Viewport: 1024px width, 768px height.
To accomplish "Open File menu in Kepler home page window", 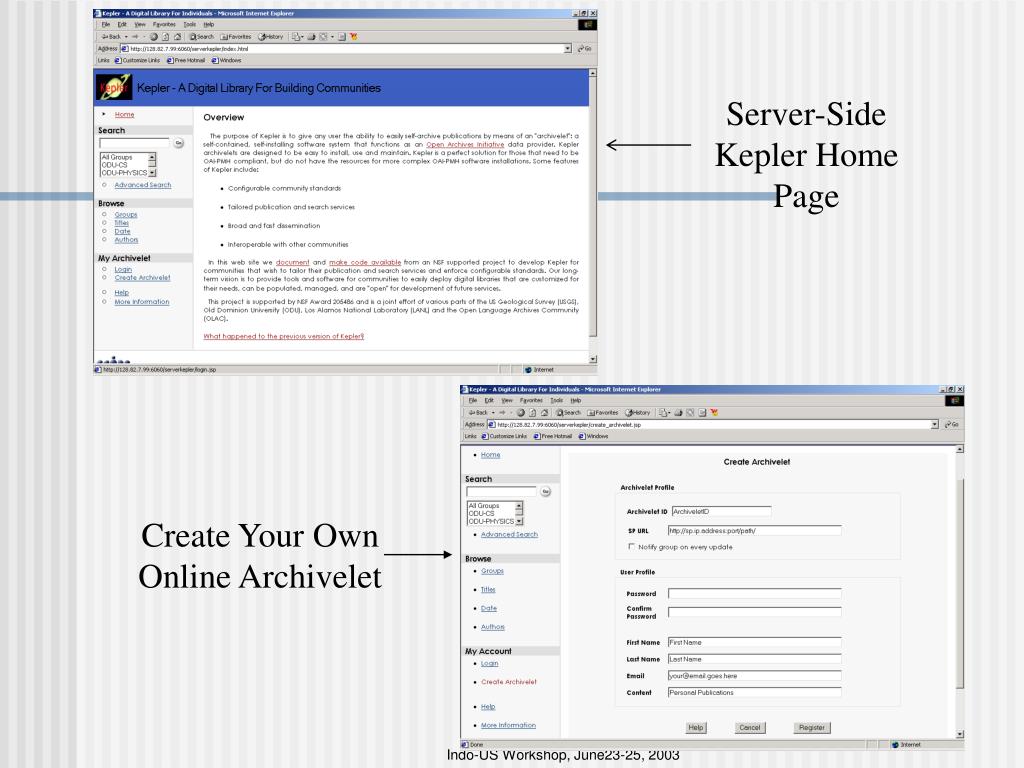I will click(106, 25).
